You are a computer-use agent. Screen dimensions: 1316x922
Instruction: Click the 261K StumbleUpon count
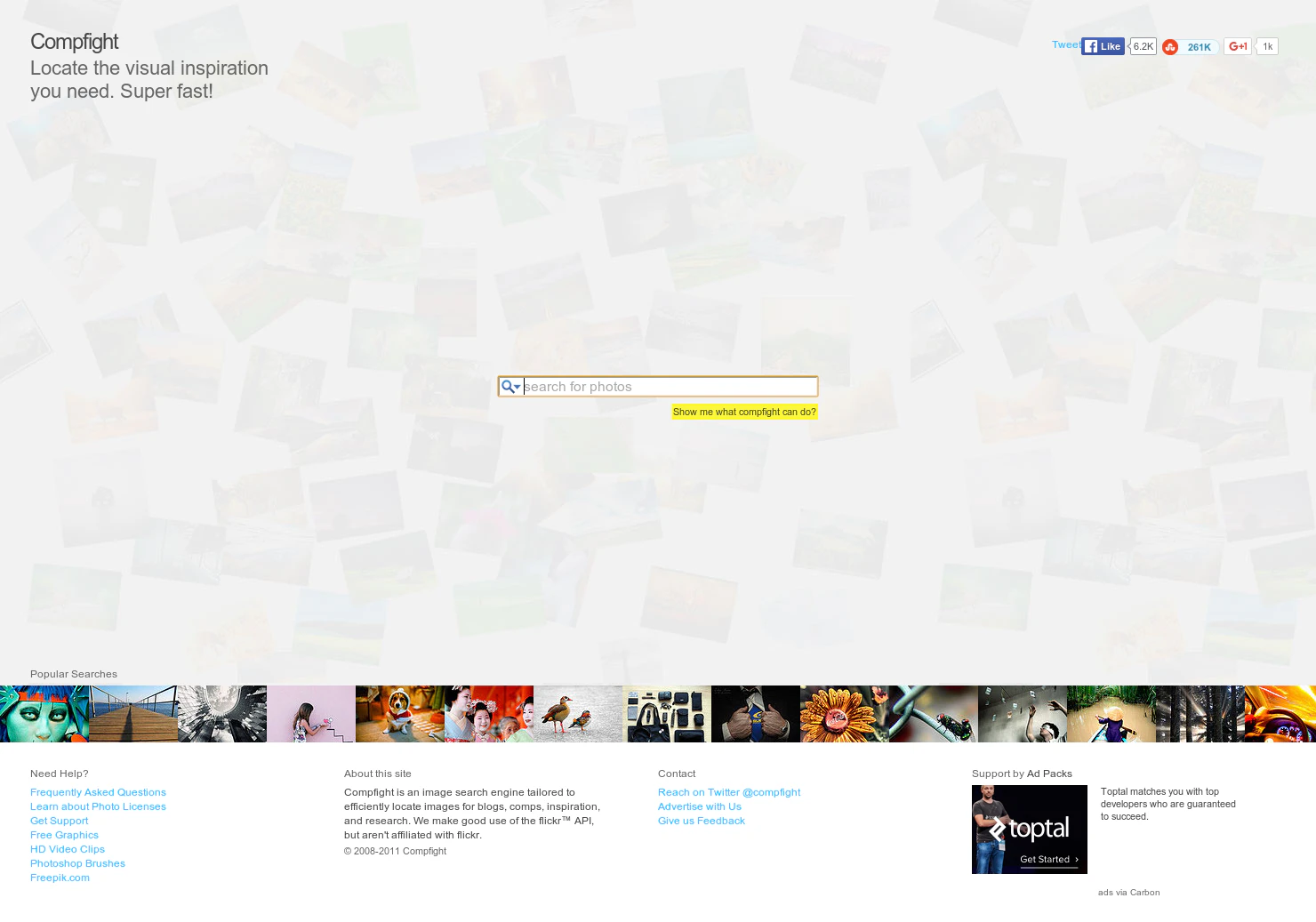[x=1200, y=47]
